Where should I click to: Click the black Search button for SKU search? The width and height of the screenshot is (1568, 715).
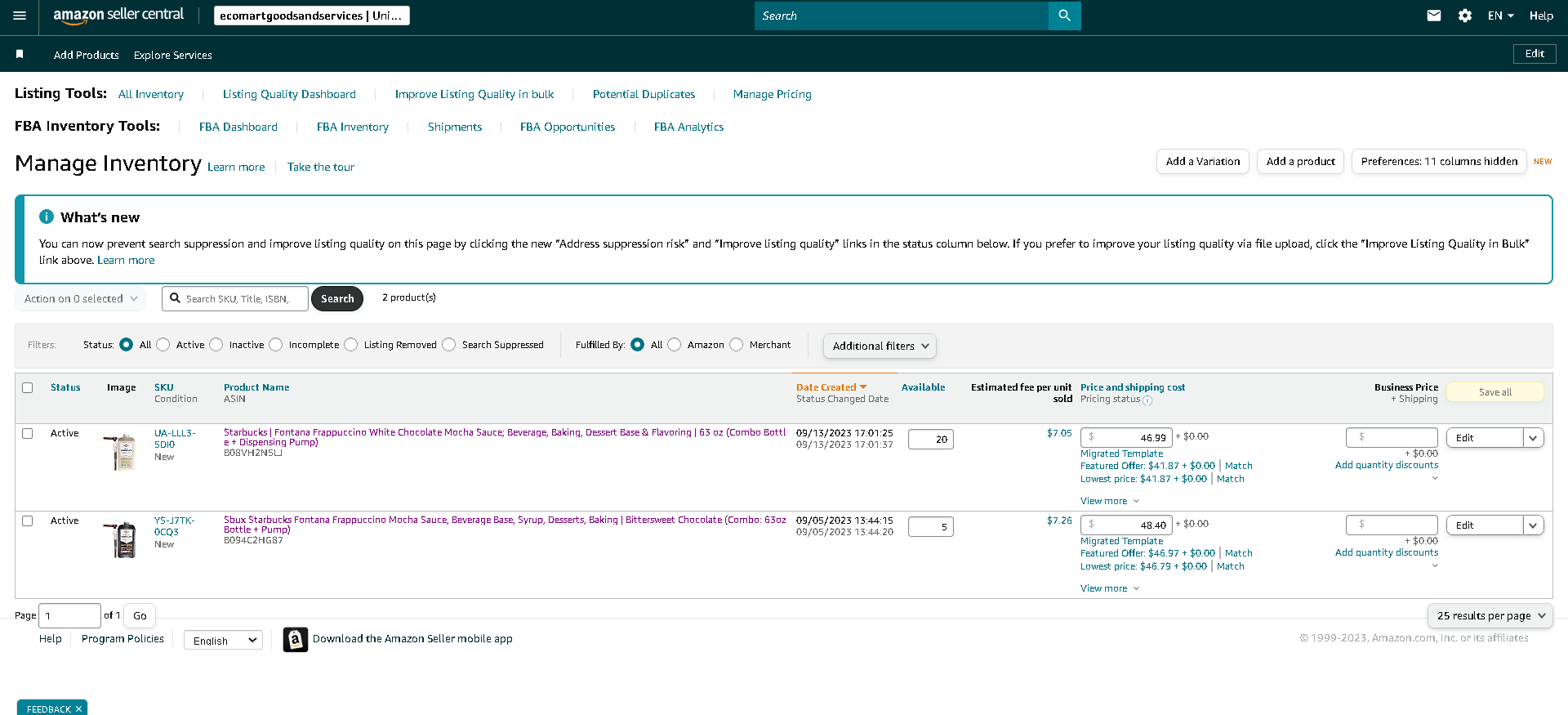pos(337,299)
